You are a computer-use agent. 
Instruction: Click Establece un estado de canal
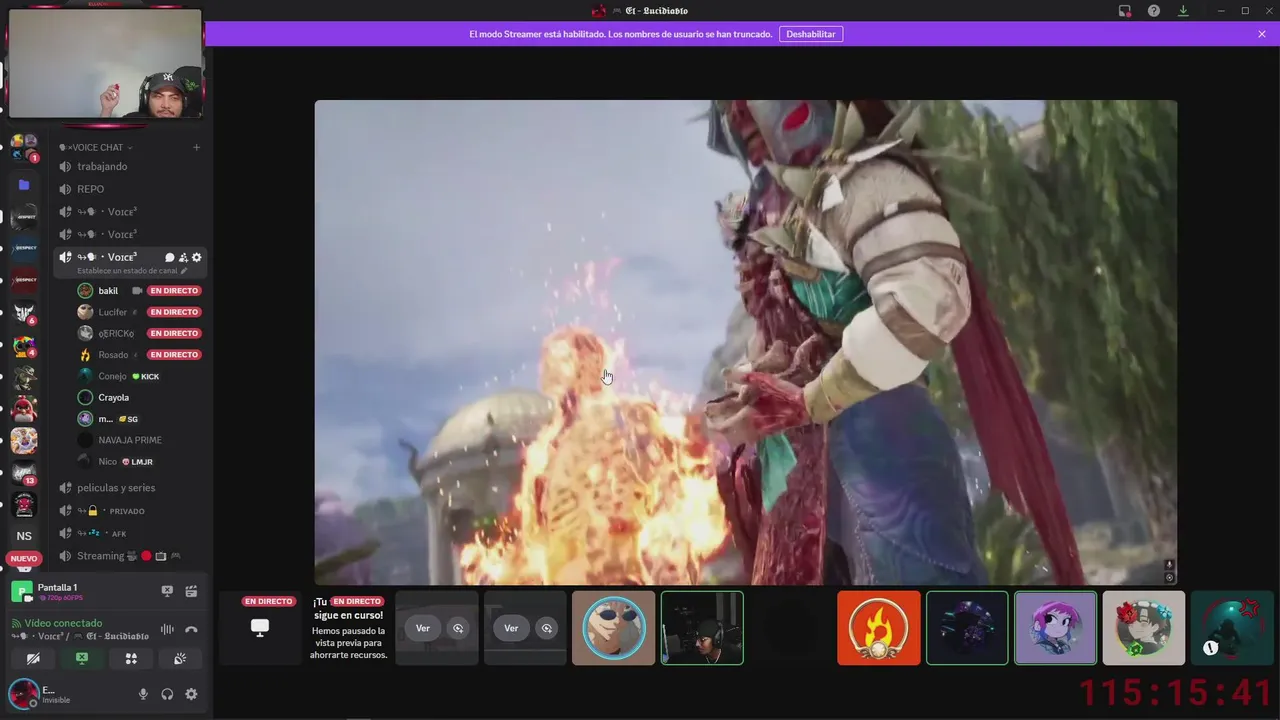coord(128,271)
